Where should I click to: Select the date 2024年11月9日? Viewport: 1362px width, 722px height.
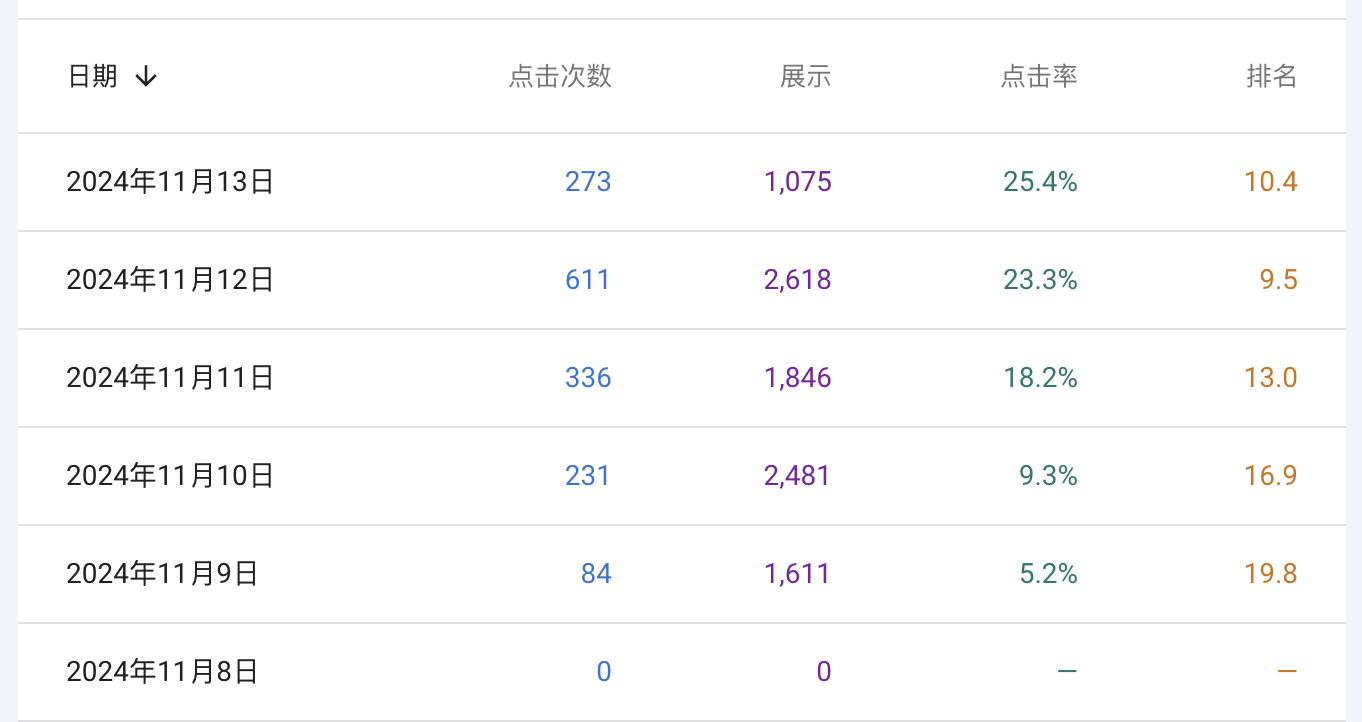tap(162, 574)
